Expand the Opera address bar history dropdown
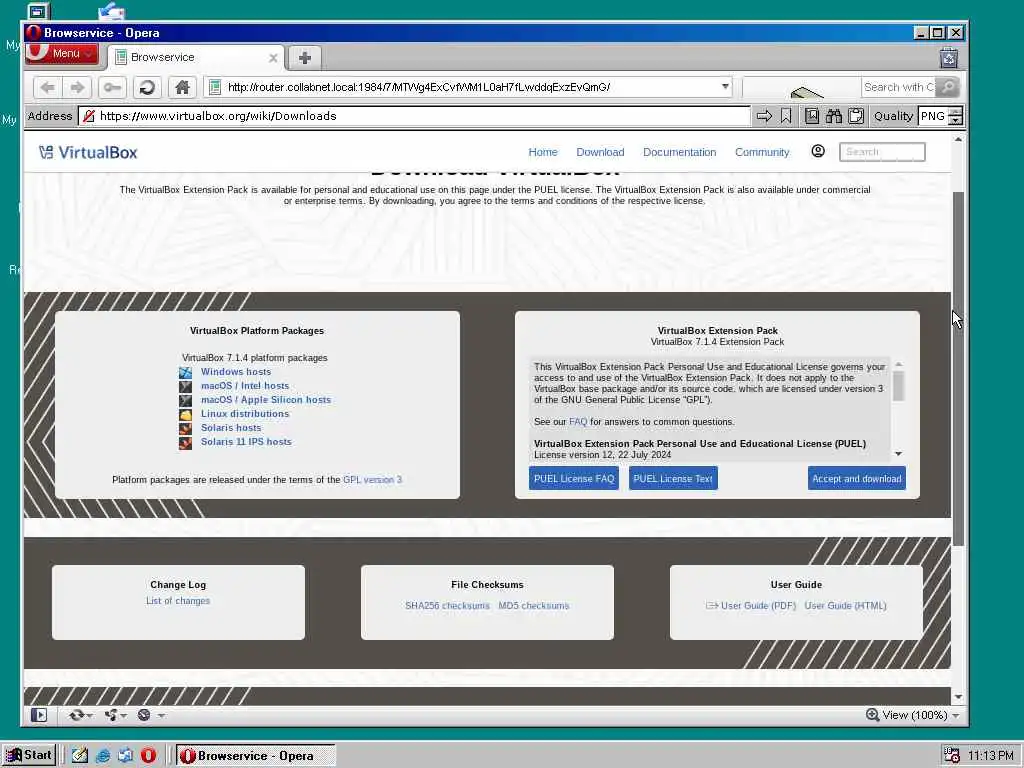This screenshot has width=1024, height=768. tap(725, 86)
